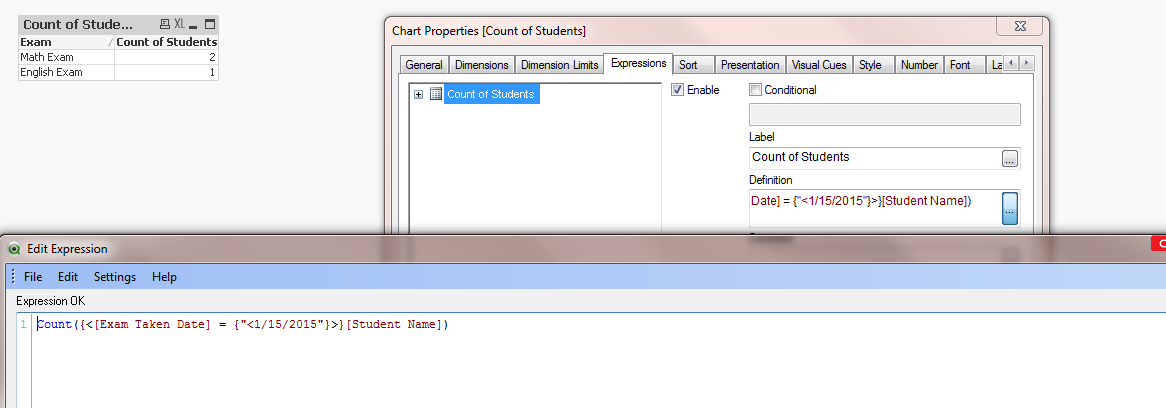This screenshot has height=408, width=1166.
Task: Click the print icon on the table caption
Action: (165, 24)
